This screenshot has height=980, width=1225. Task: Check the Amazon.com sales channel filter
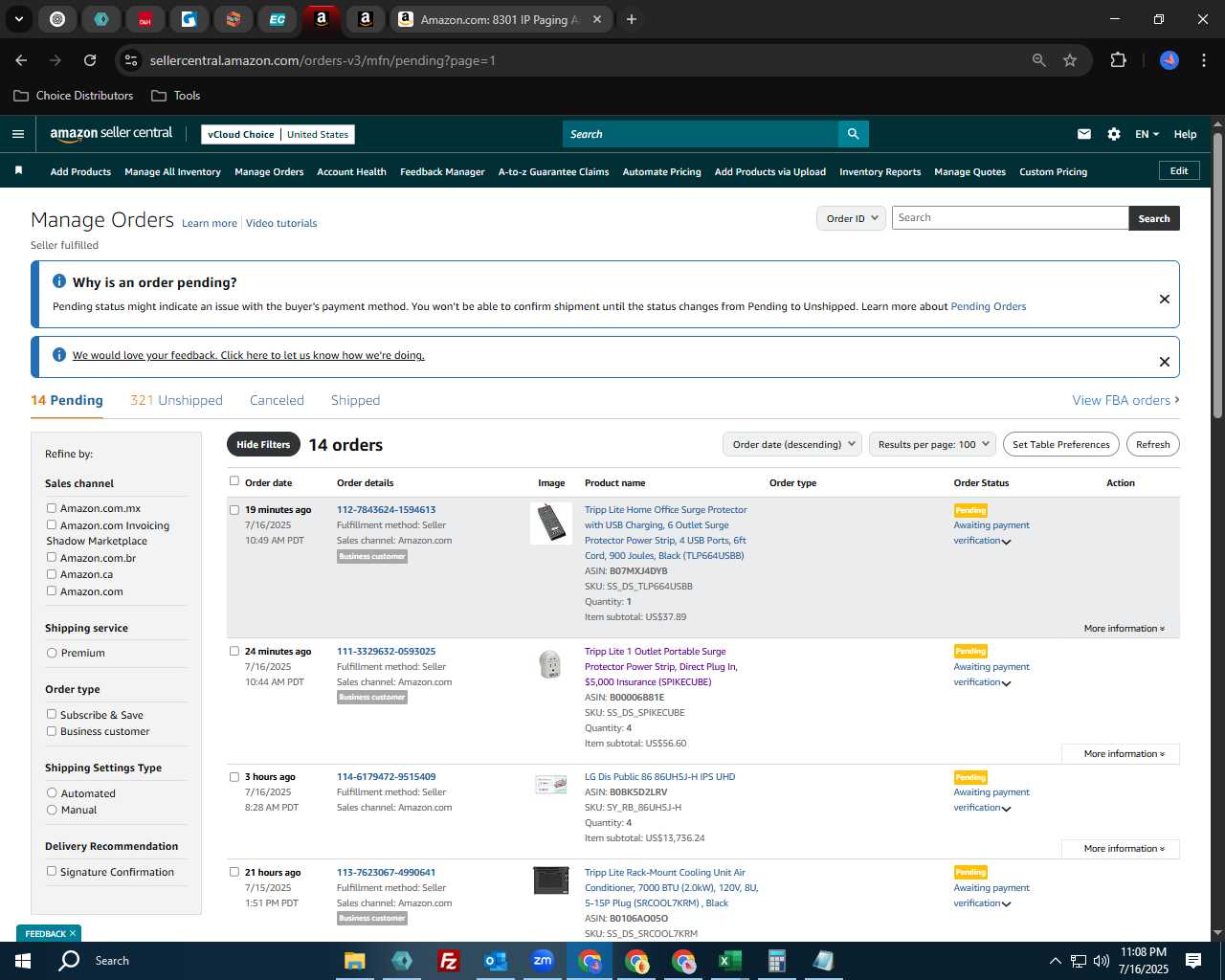click(x=52, y=590)
